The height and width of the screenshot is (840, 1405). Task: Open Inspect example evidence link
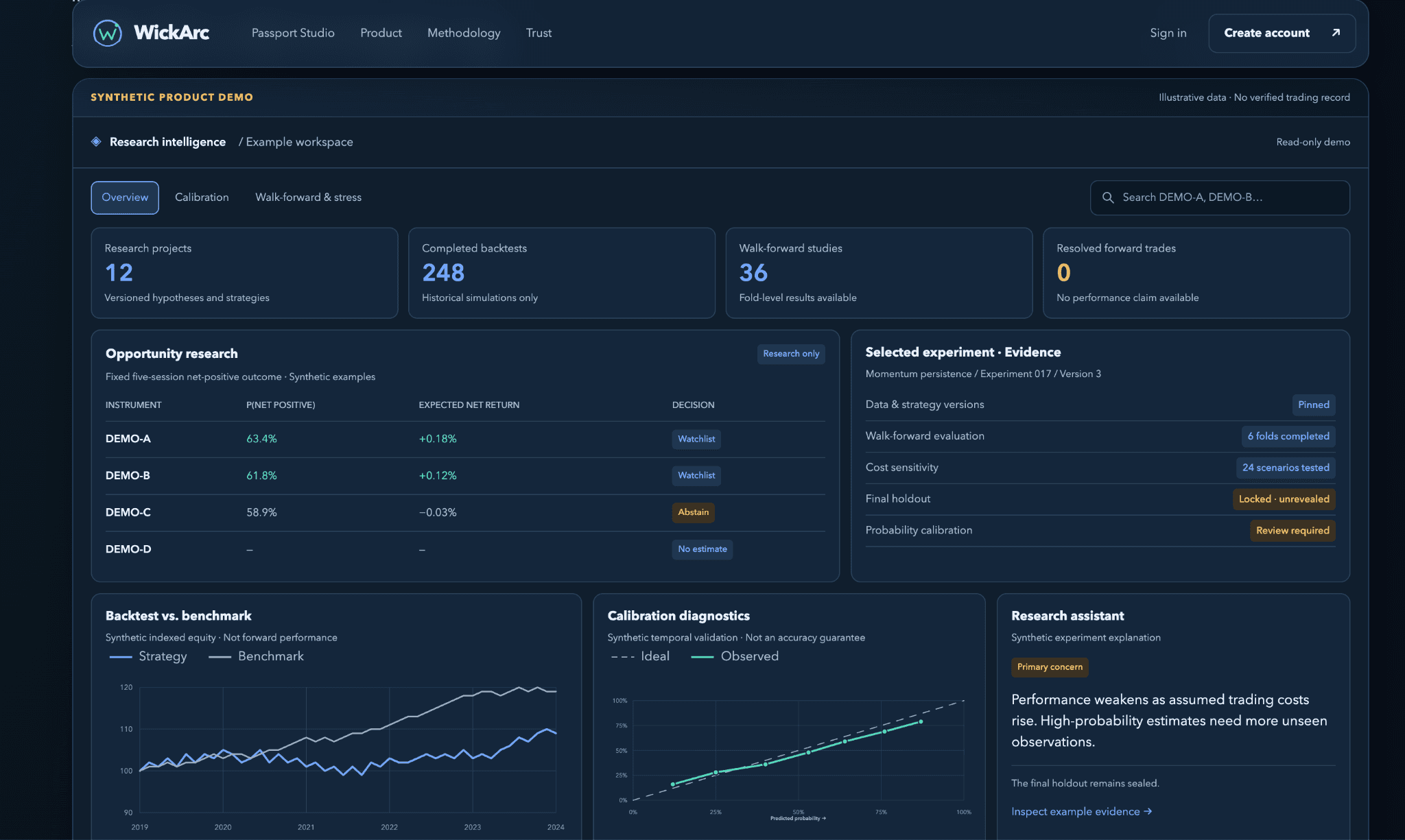point(1081,811)
